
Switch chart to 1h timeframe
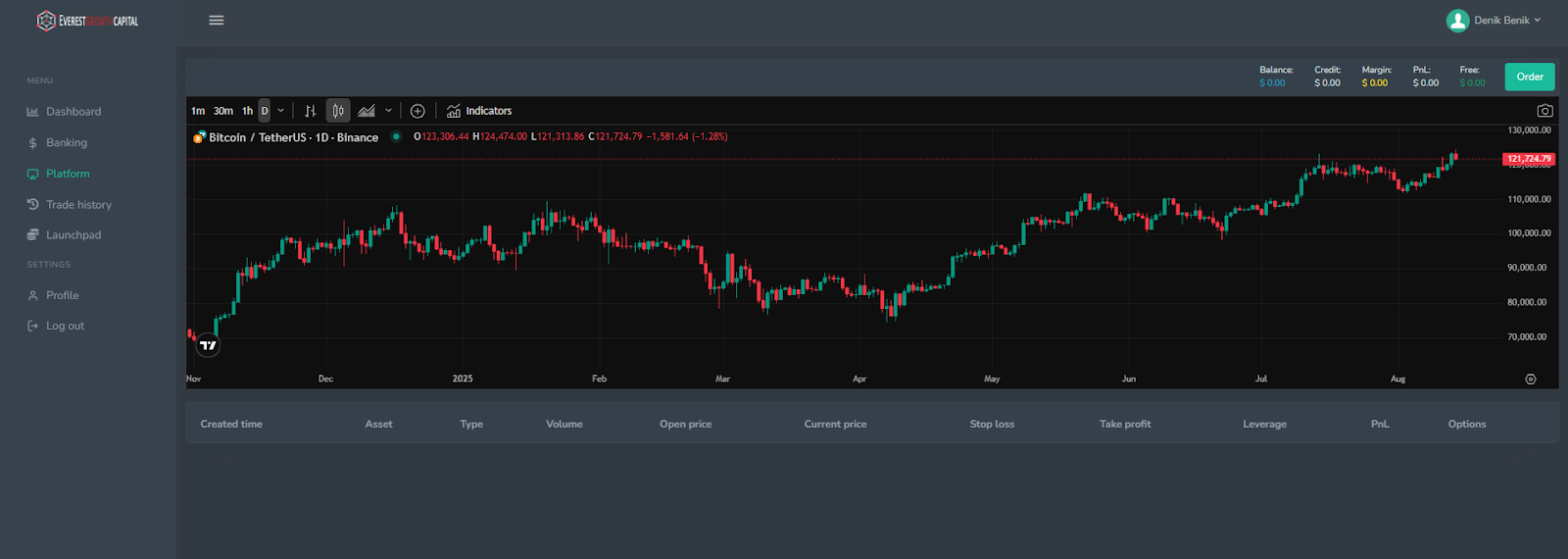[247, 111]
